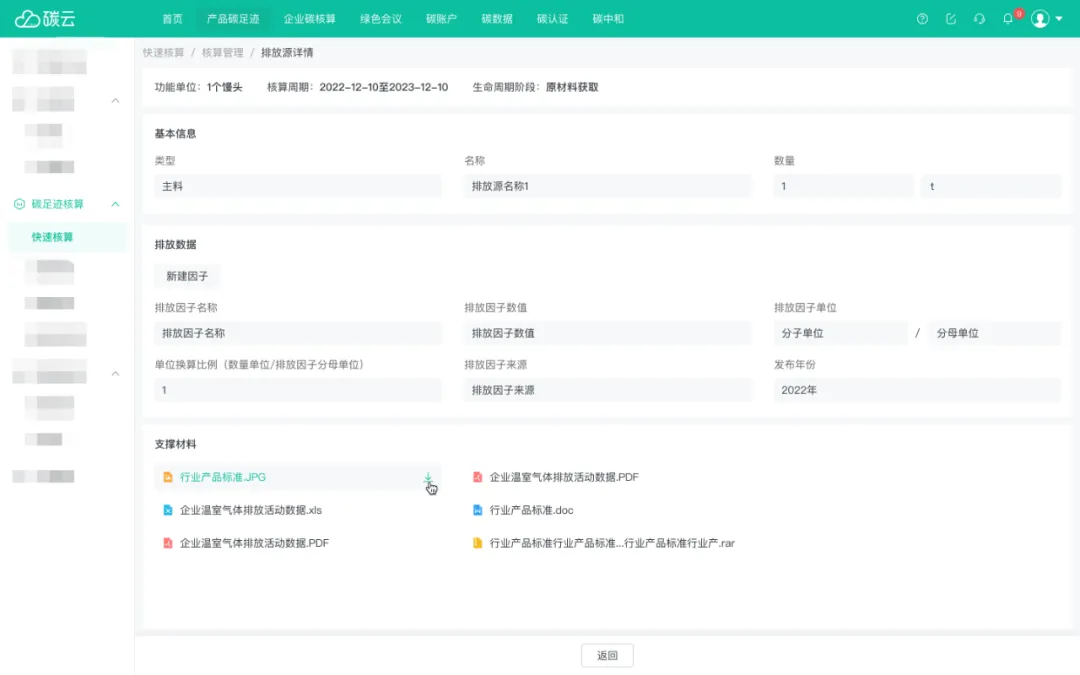
Task: Click the 碳云 cloud logo
Action: click(x=45, y=19)
